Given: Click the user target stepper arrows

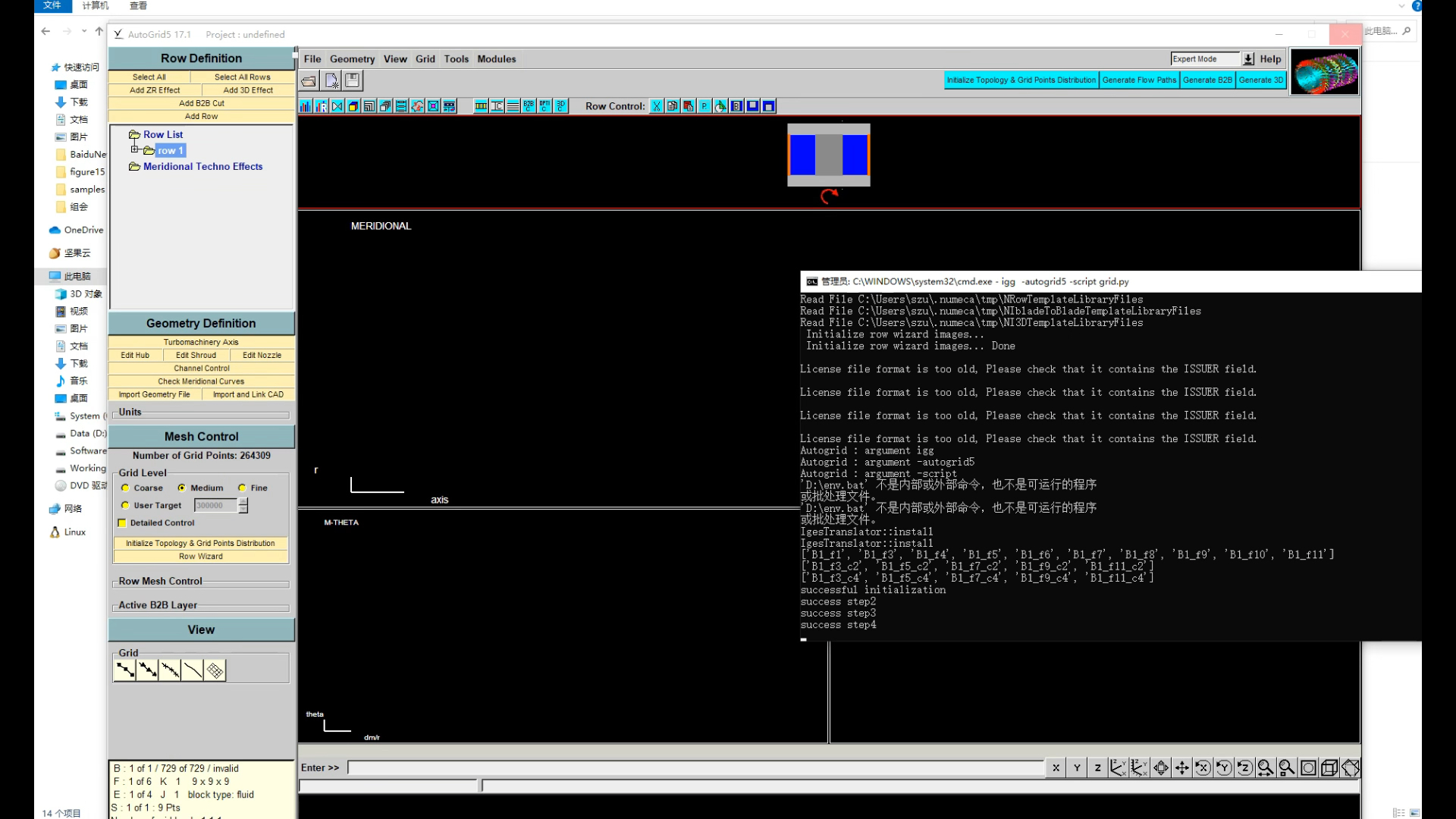Looking at the screenshot, I should point(243,505).
